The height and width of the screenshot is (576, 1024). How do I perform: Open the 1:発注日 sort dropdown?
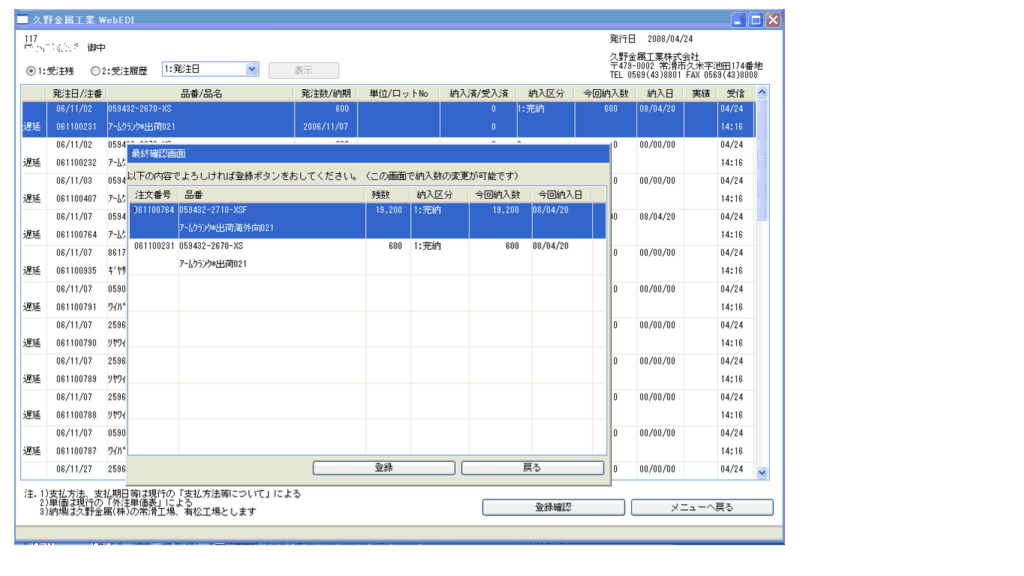click(251, 69)
